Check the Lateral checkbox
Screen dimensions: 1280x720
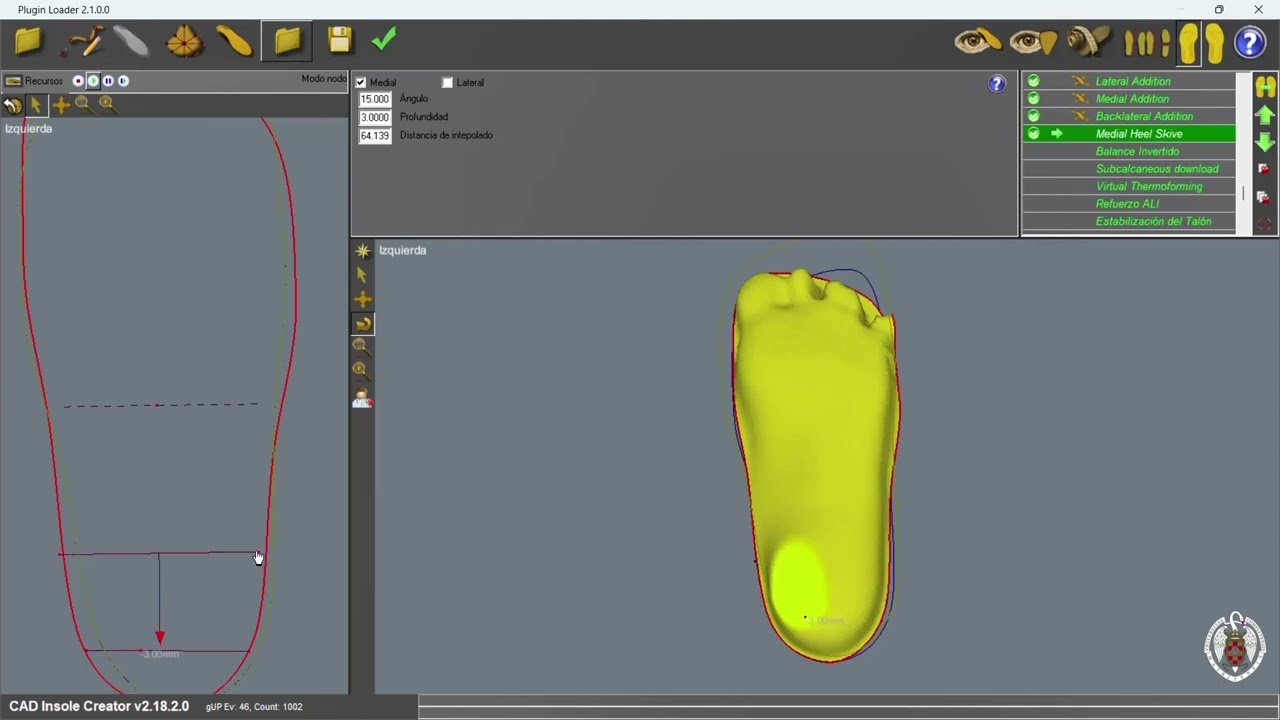click(x=447, y=82)
